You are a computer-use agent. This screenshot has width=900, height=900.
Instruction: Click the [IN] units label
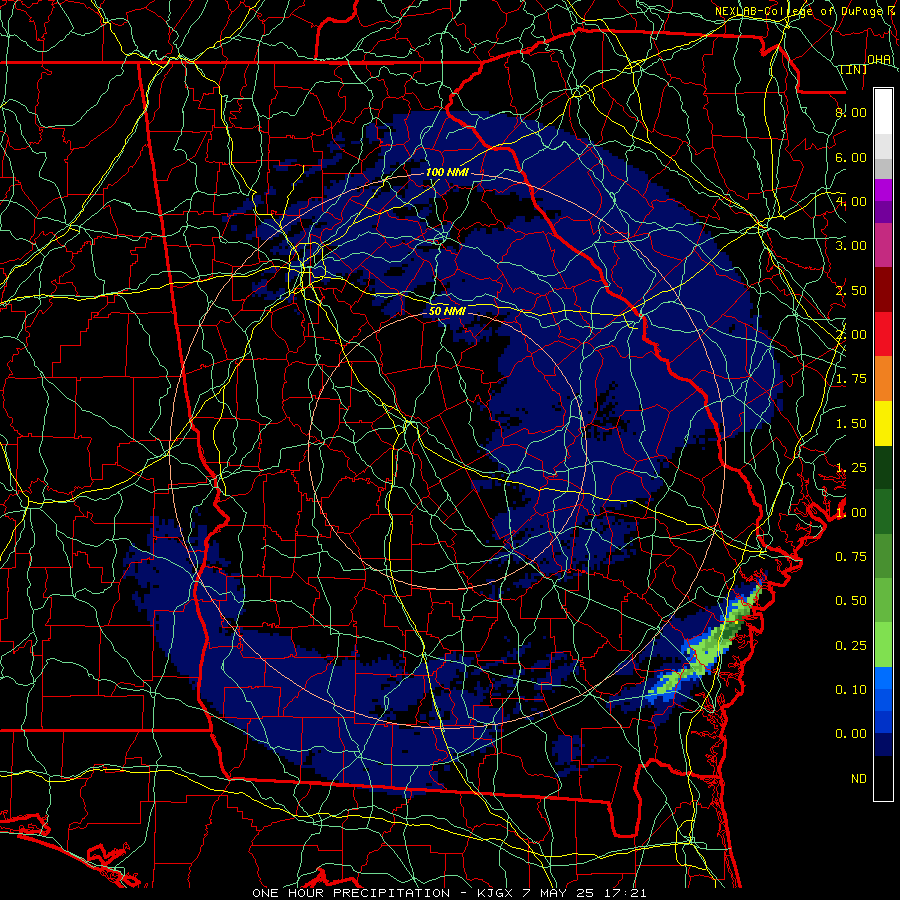pyautogui.click(x=854, y=69)
